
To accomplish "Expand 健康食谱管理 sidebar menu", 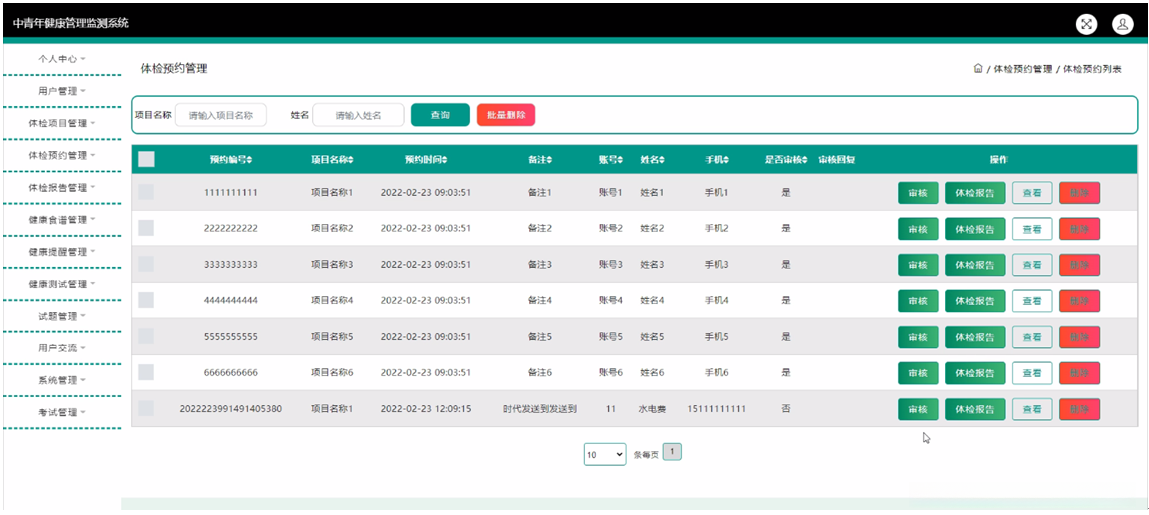I will click(x=62, y=219).
